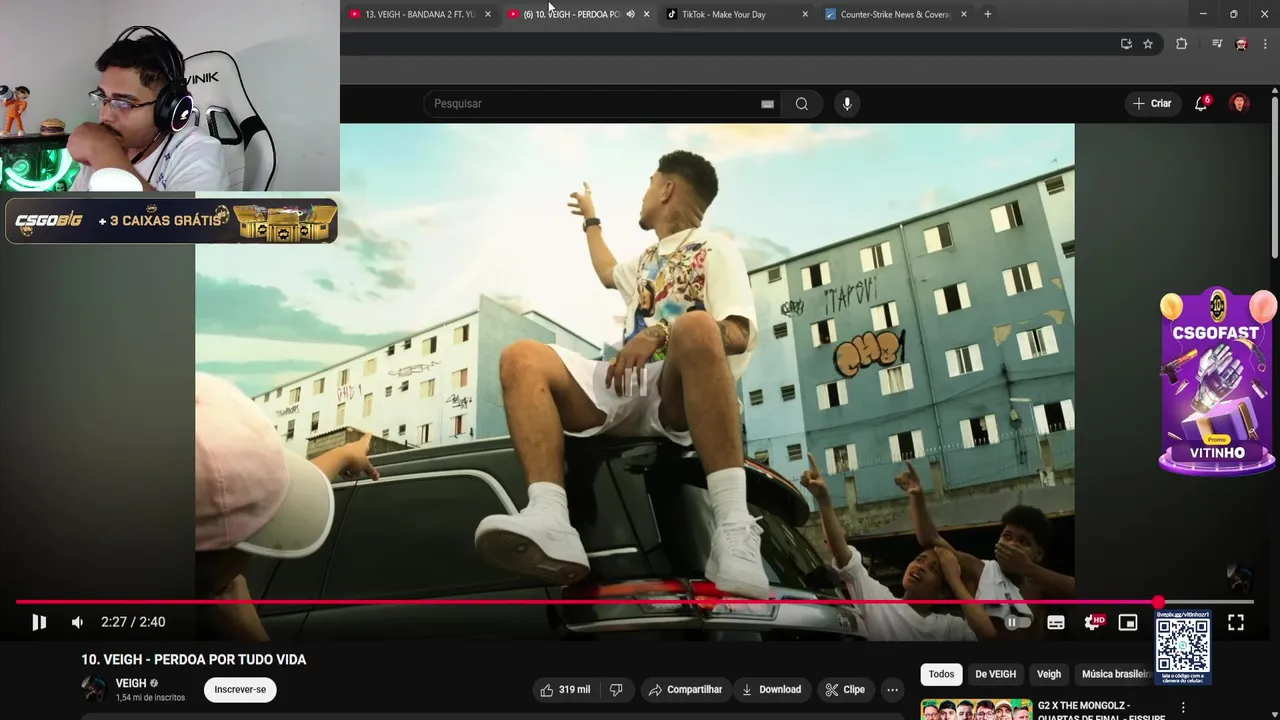This screenshot has height=720, width=1280.
Task: Like the video with 319 mil
Action: point(565,689)
